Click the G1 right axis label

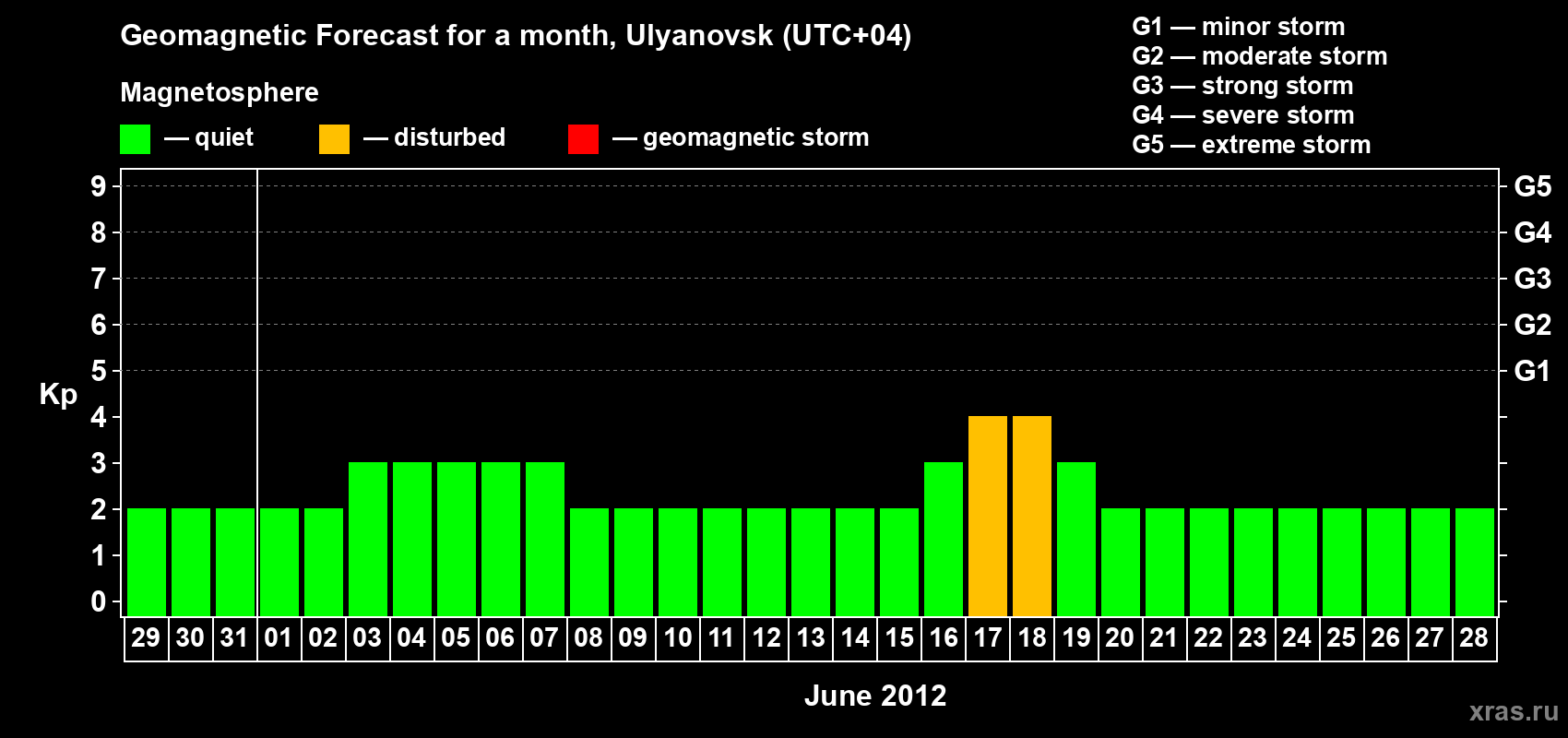(1533, 371)
